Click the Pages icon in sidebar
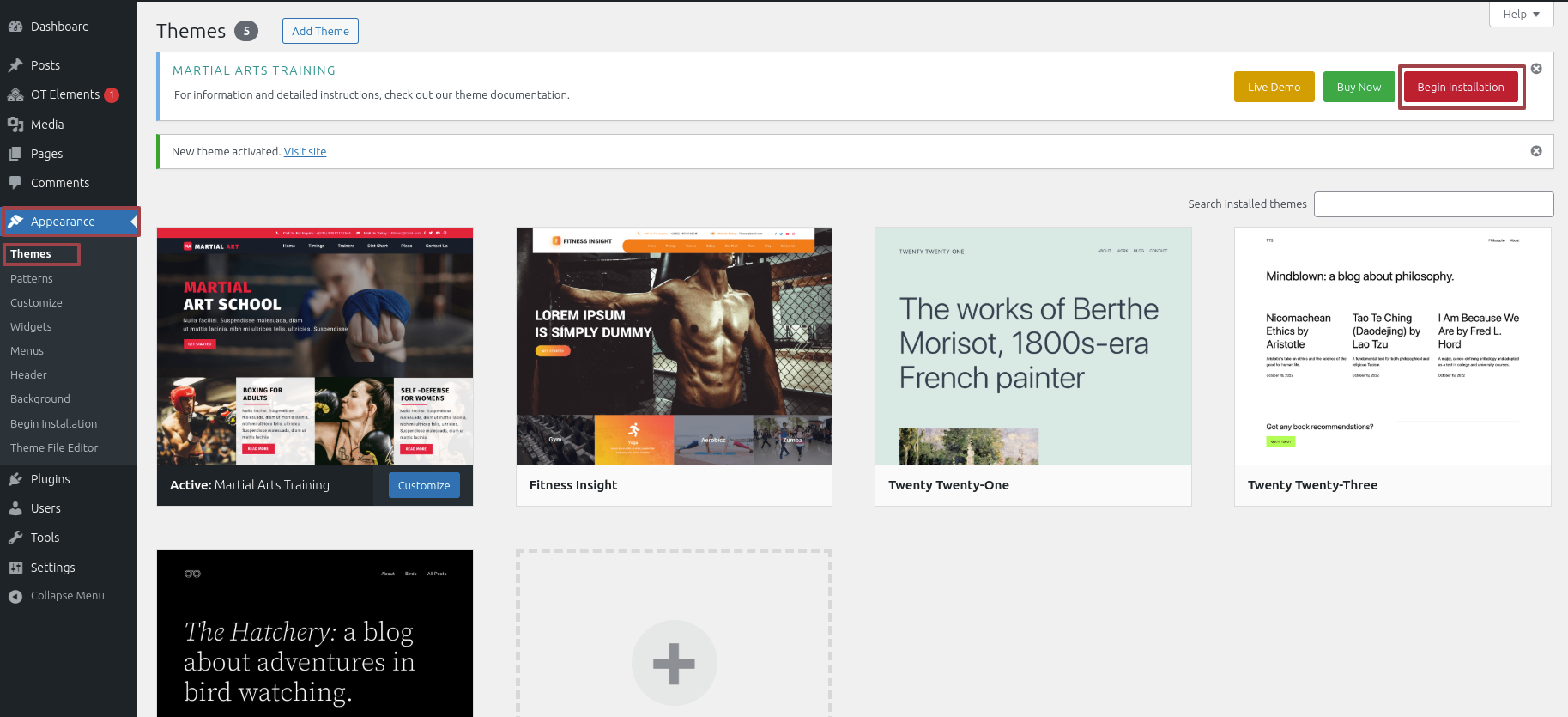Image resolution: width=1568 pixels, height=717 pixels. point(15,154)
